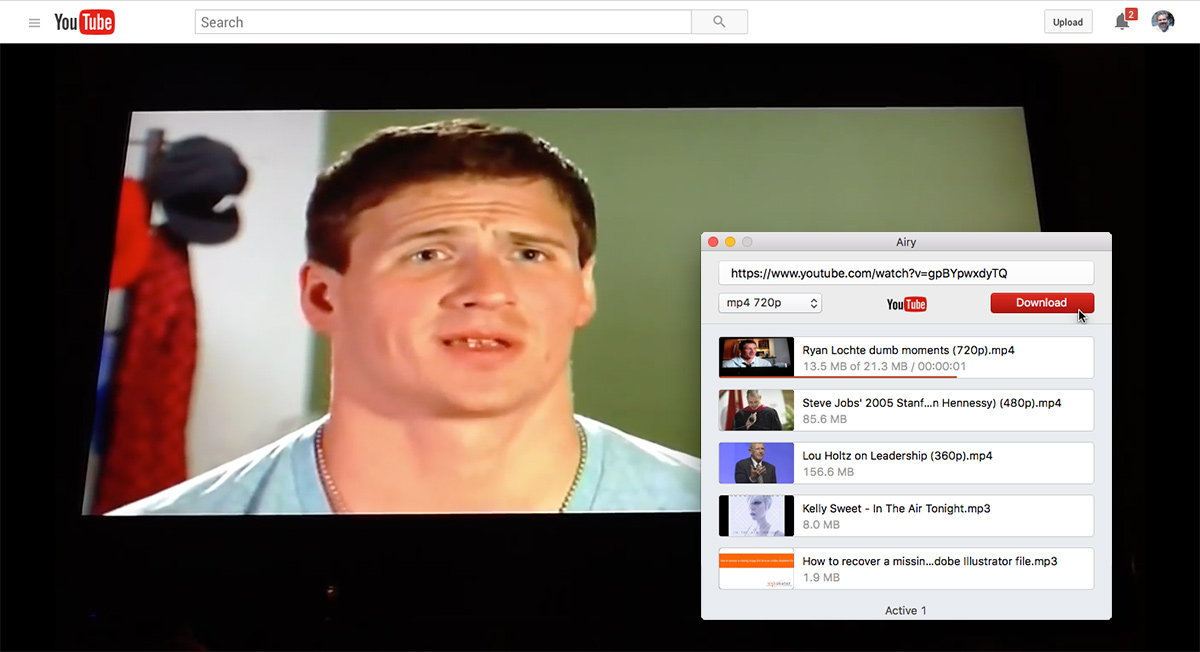Click the Upload button on YouTube
The image size is (1200, 652).
(1068, 22)
